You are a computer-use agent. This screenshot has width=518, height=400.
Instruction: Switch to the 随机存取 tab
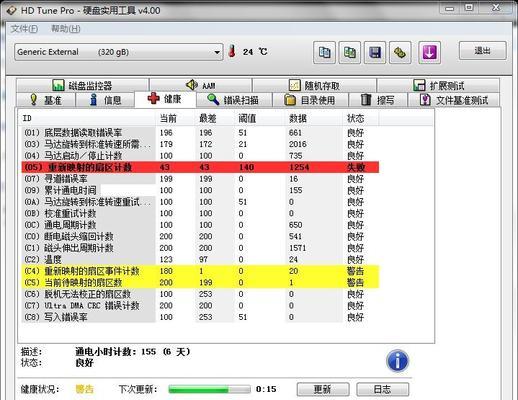[314, 85]
